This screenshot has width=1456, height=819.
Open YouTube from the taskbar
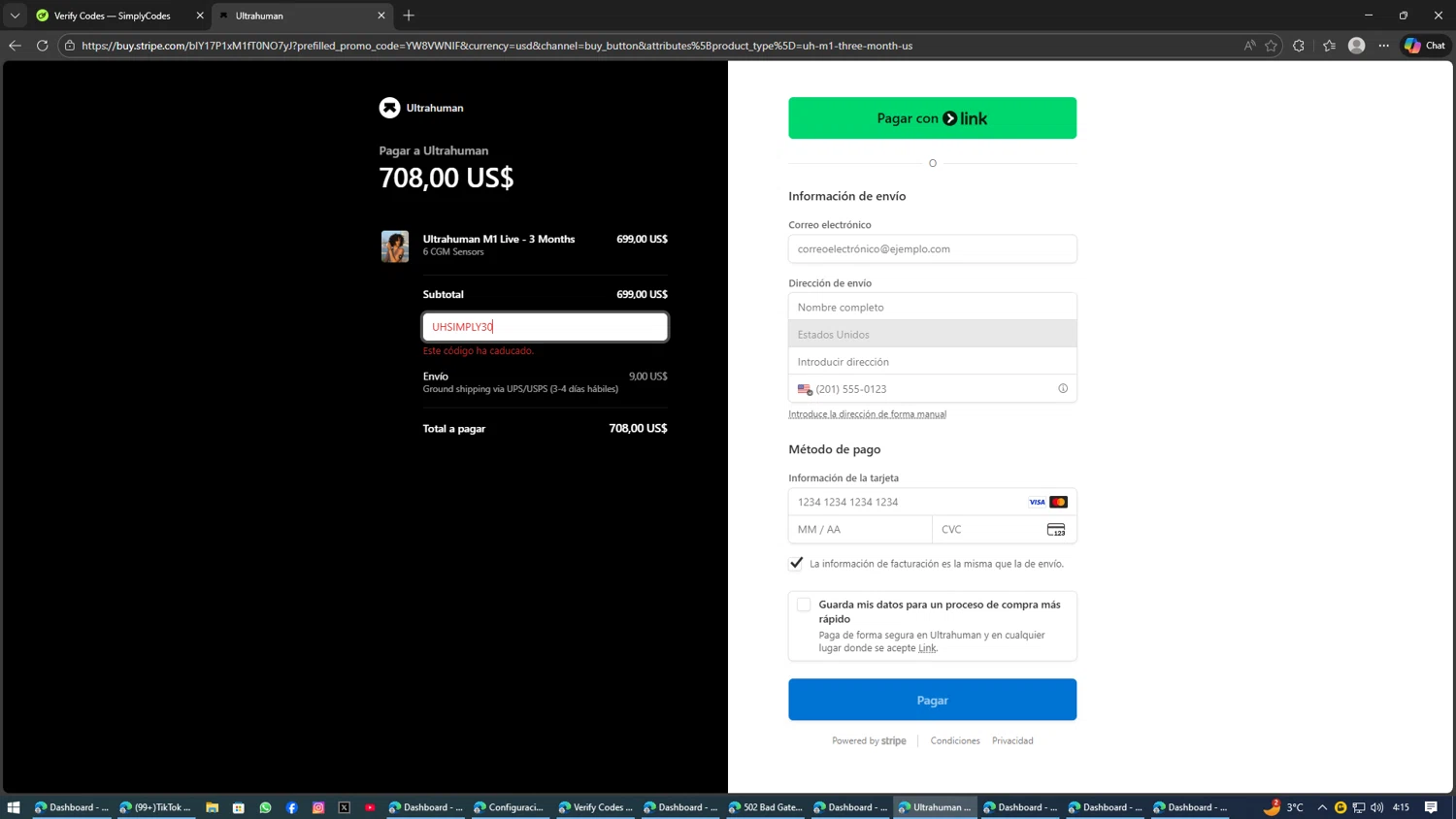click(370, 807)
